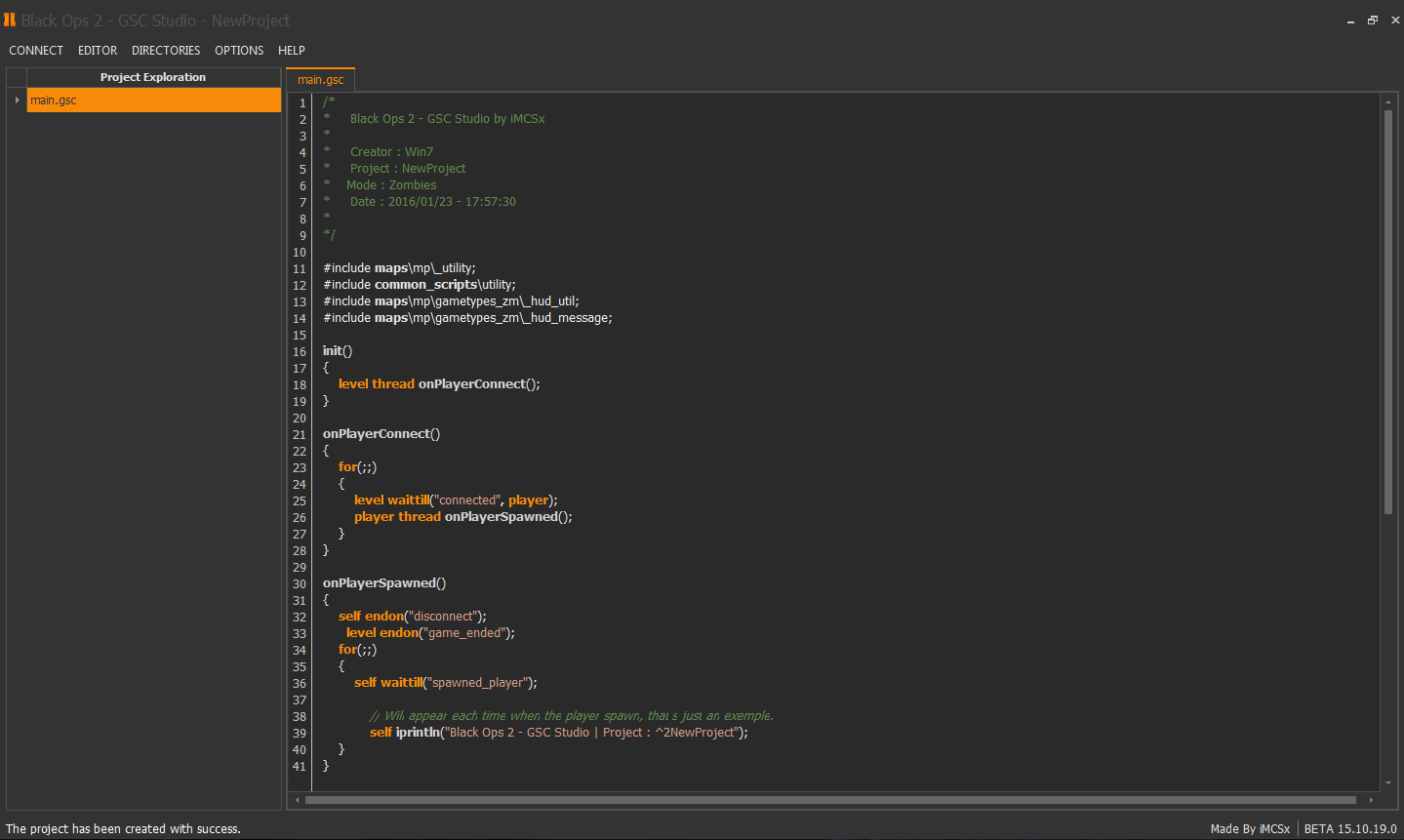This screenshot has height=840, width=1404.
Task: Click the self waittill("spawned_player") line
Action: pyautogui.click(x=446, y=683)
